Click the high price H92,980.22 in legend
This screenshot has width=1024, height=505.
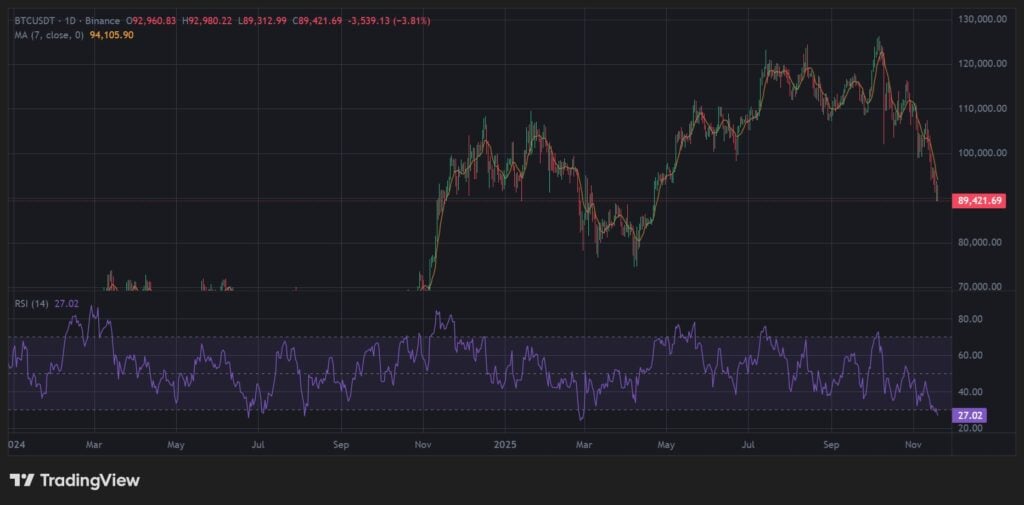click(208, 21)
